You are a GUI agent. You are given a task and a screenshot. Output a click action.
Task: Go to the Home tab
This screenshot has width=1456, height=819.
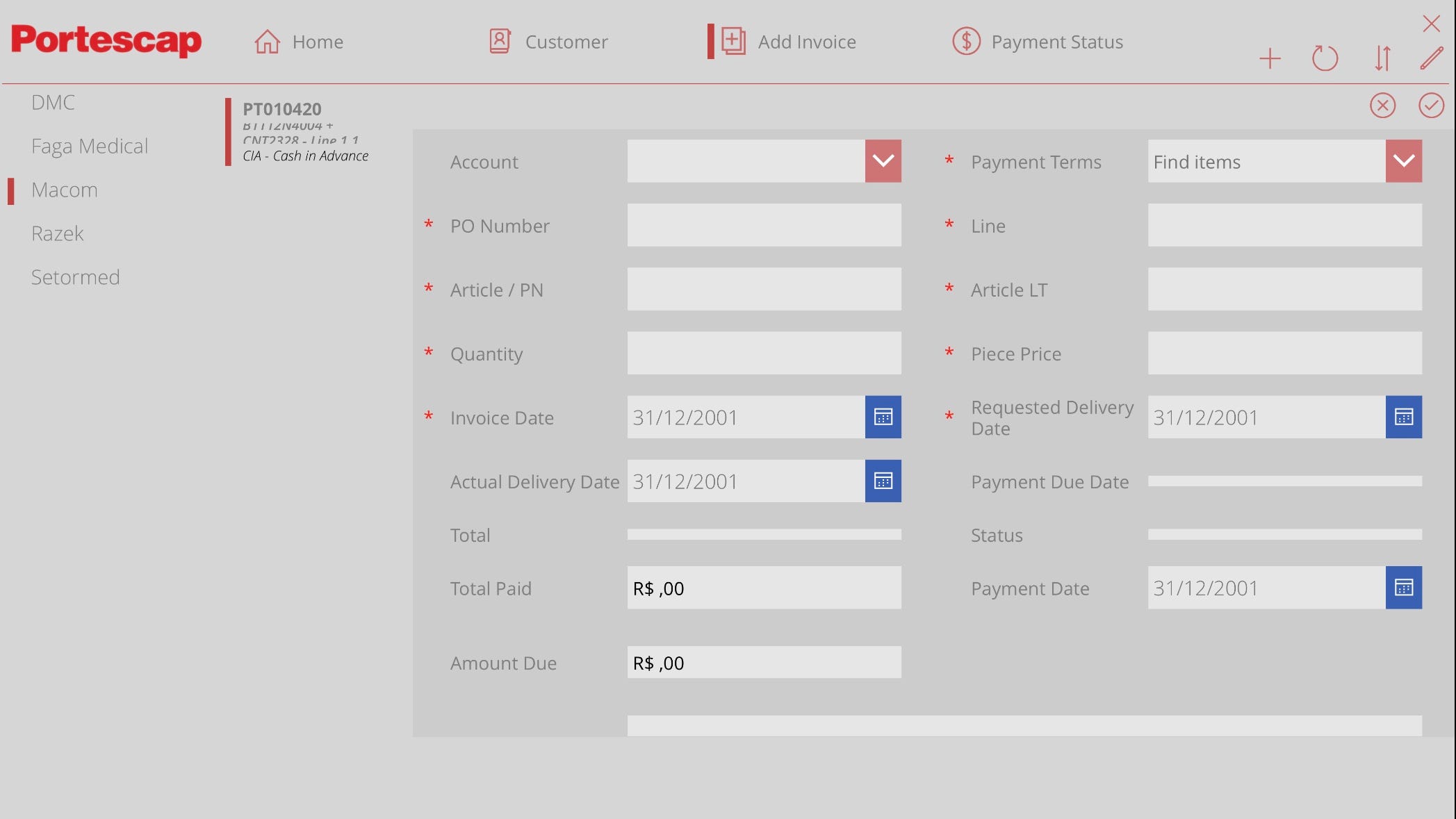299,42
